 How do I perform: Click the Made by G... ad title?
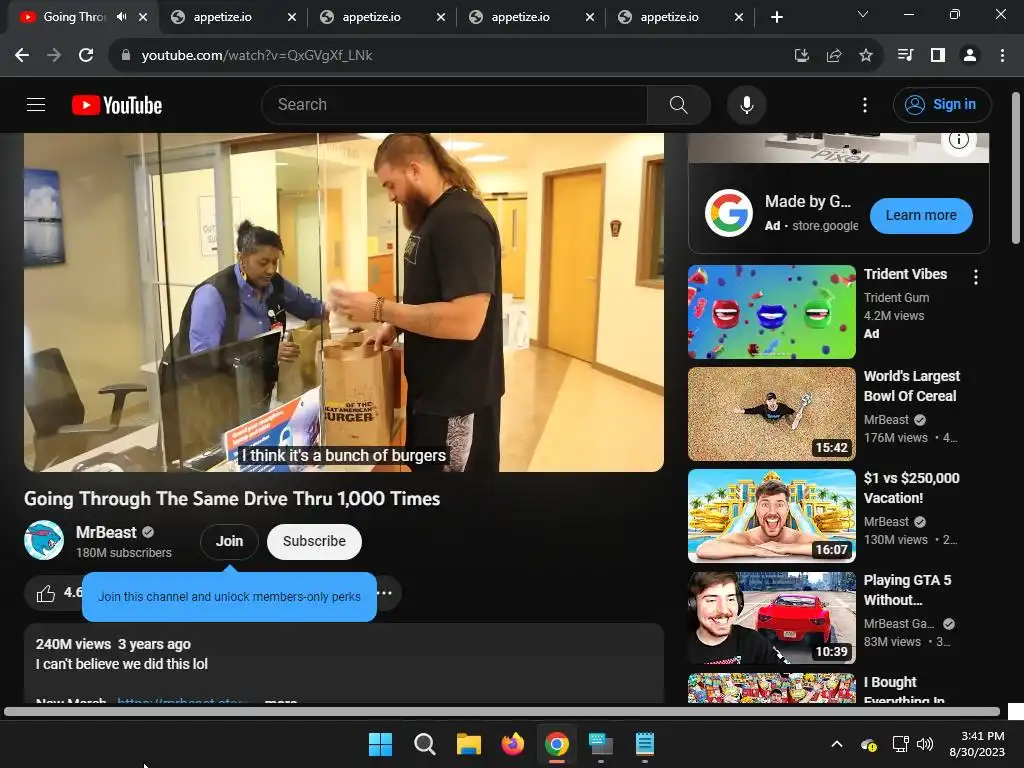pyautogui.click(x=808, y=202)
